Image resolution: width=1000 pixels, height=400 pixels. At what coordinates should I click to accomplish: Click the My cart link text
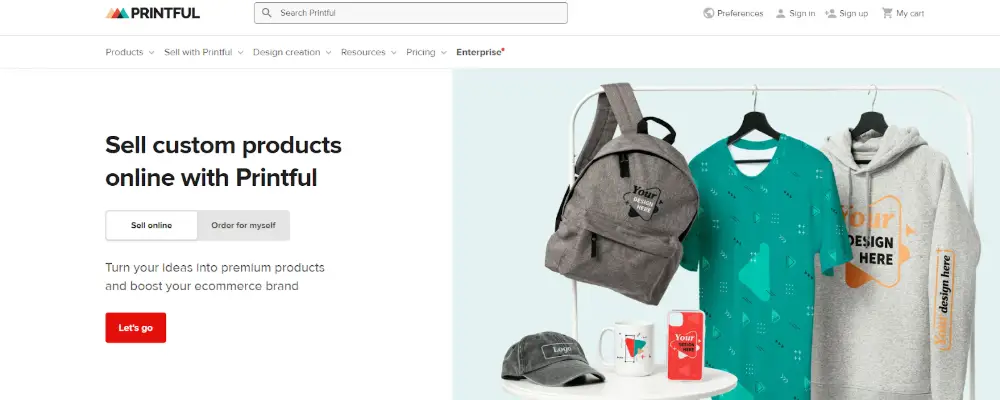pyautogui.click(x=910, y=13)
